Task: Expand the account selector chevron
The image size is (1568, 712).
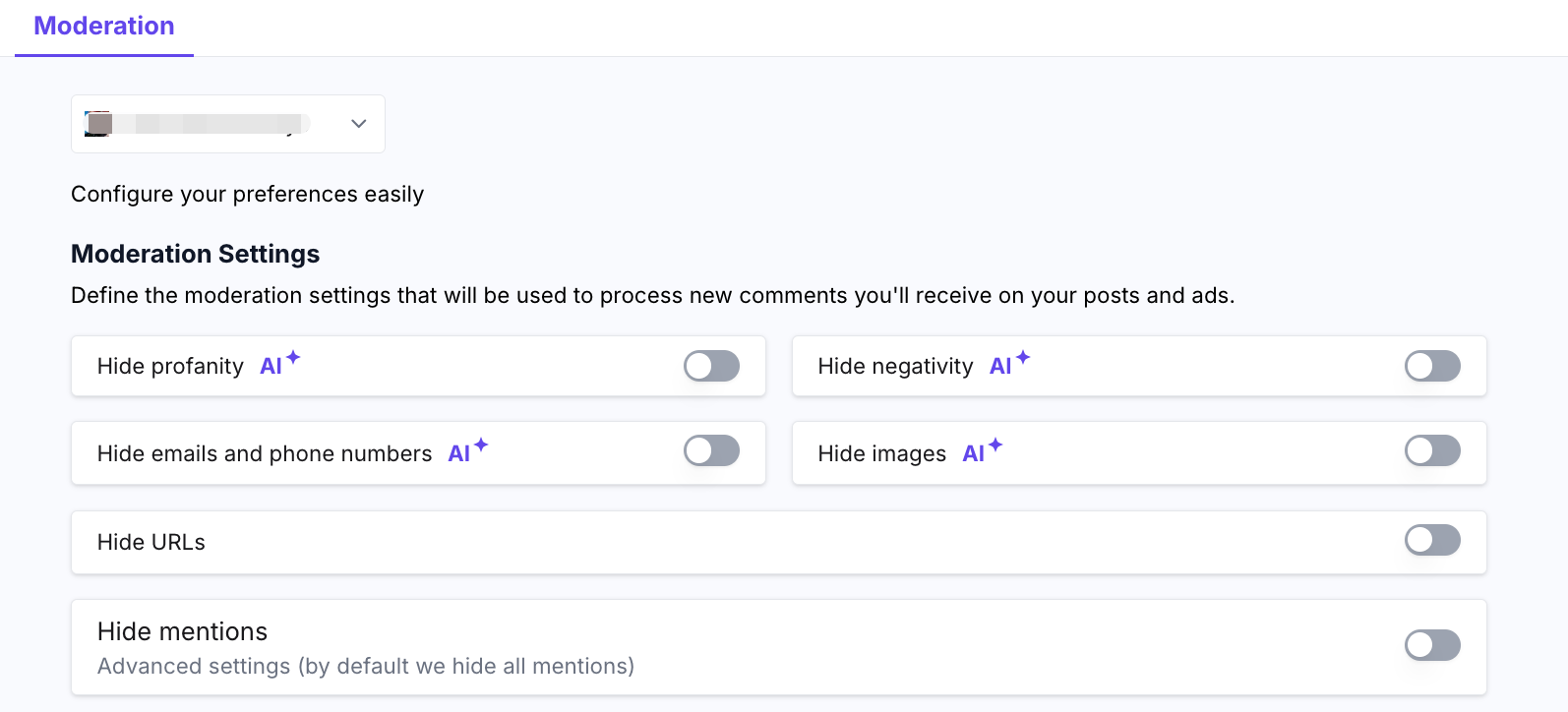Action: 359,124
